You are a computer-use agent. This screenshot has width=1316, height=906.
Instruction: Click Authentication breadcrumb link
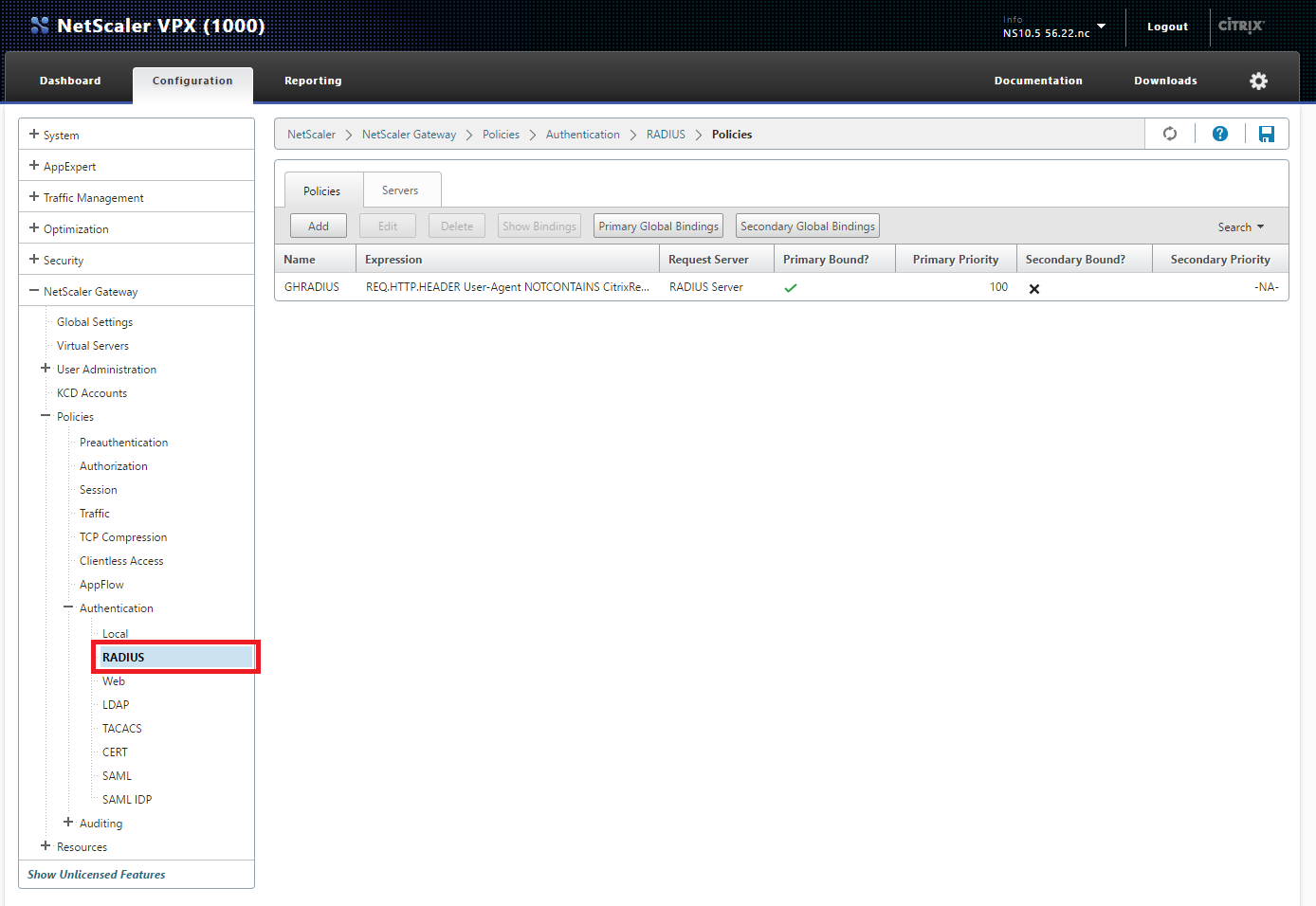(583, 135)
